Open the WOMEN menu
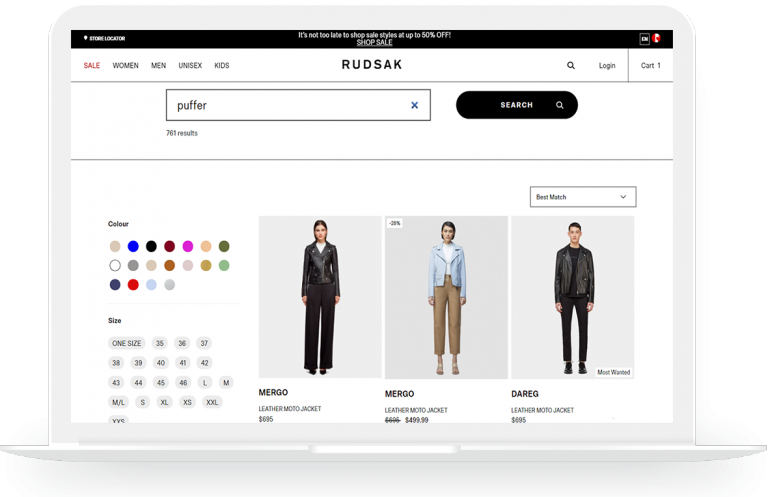Screen dimensions: 768x497 coord(126,66)
